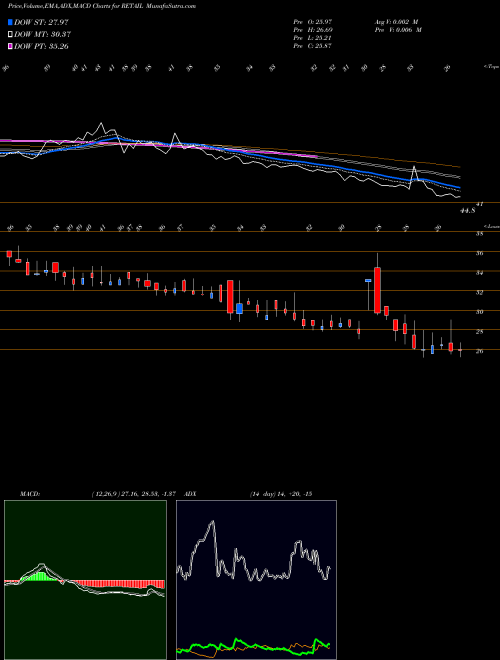Click the '<Lows' label at right edge

coord(491,226)
